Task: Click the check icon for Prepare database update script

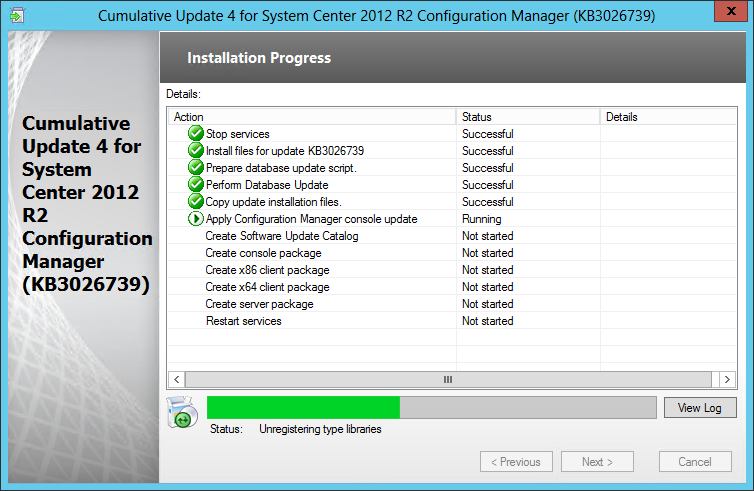Action: click(x=196, y=167)
